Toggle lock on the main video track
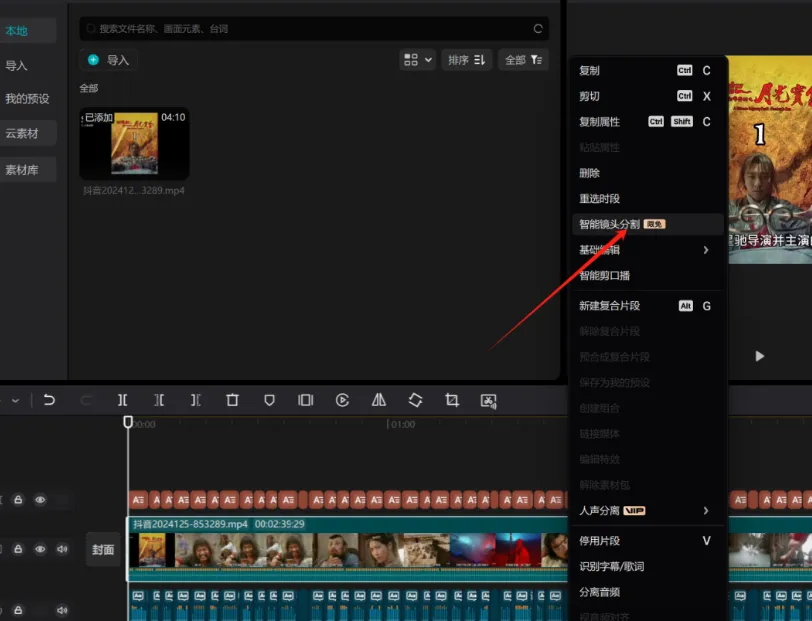This screenshot has width=812, height=621. pos(18,549)
